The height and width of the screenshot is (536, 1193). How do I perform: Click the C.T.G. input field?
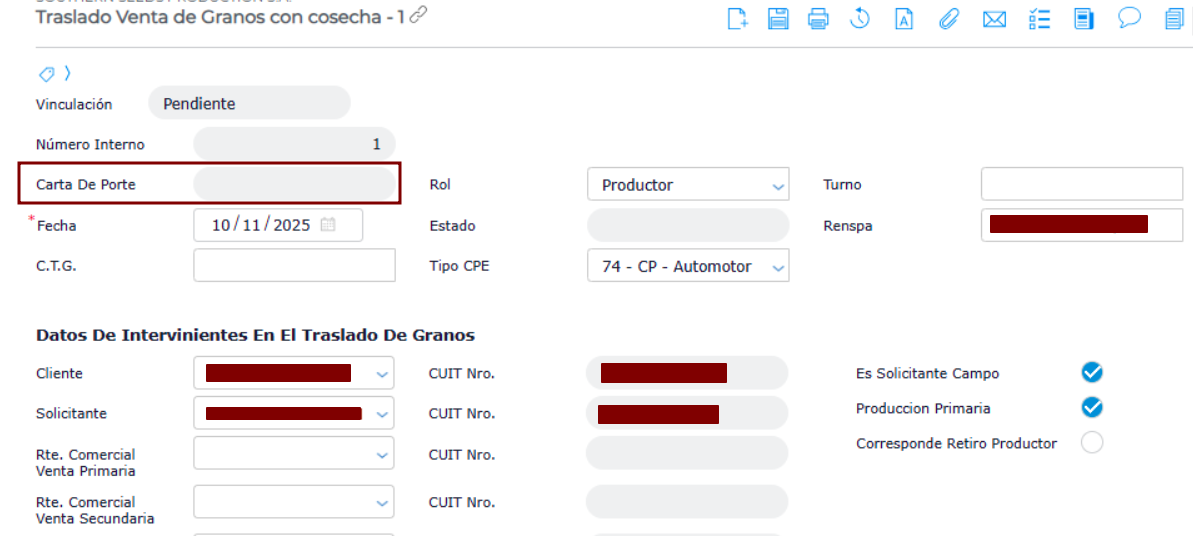click(x=294, y=265)
